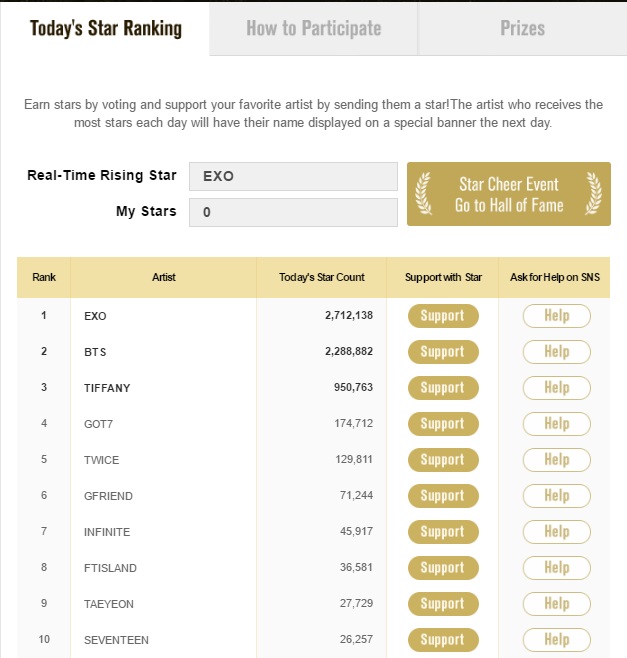627x658 pixels.
Task: Click Help in the INFINITE row
Action: 556,532
